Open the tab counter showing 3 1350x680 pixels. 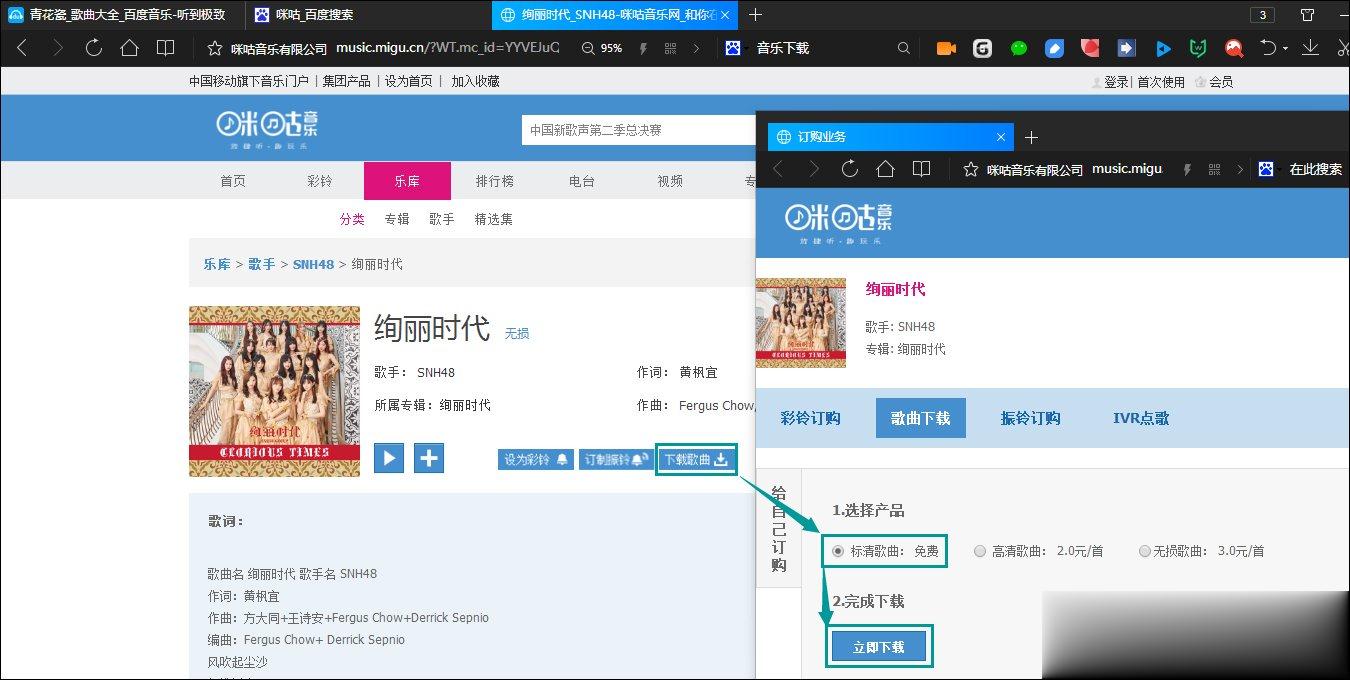1262,15
